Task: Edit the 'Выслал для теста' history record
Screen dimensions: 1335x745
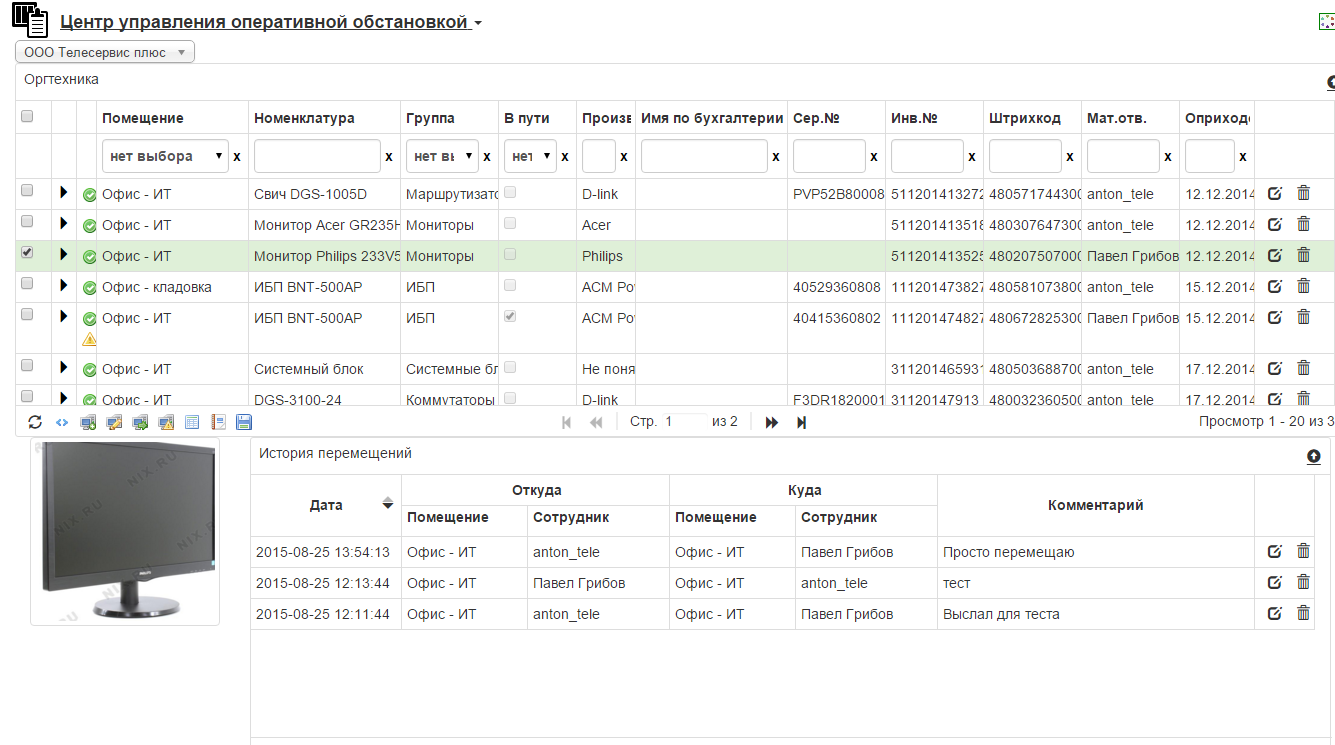Action: 1274,613
